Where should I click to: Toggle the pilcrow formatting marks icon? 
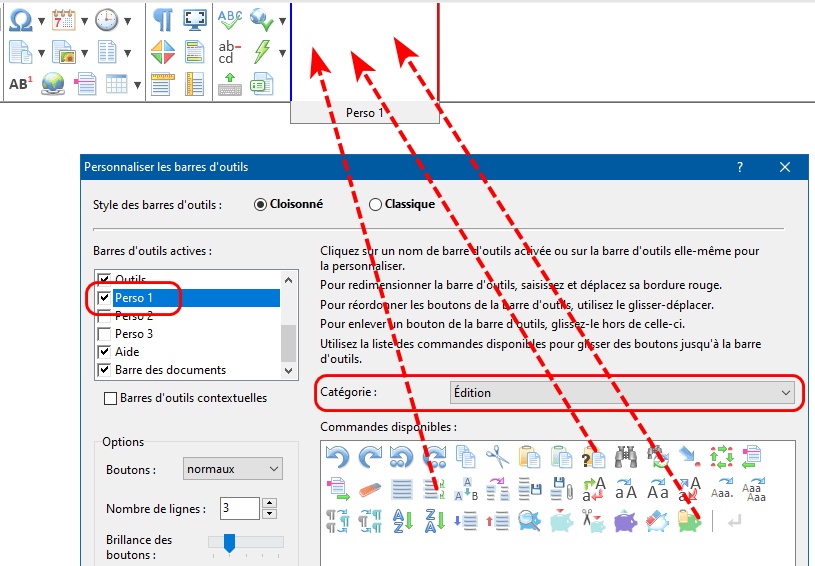pos(163,19)
